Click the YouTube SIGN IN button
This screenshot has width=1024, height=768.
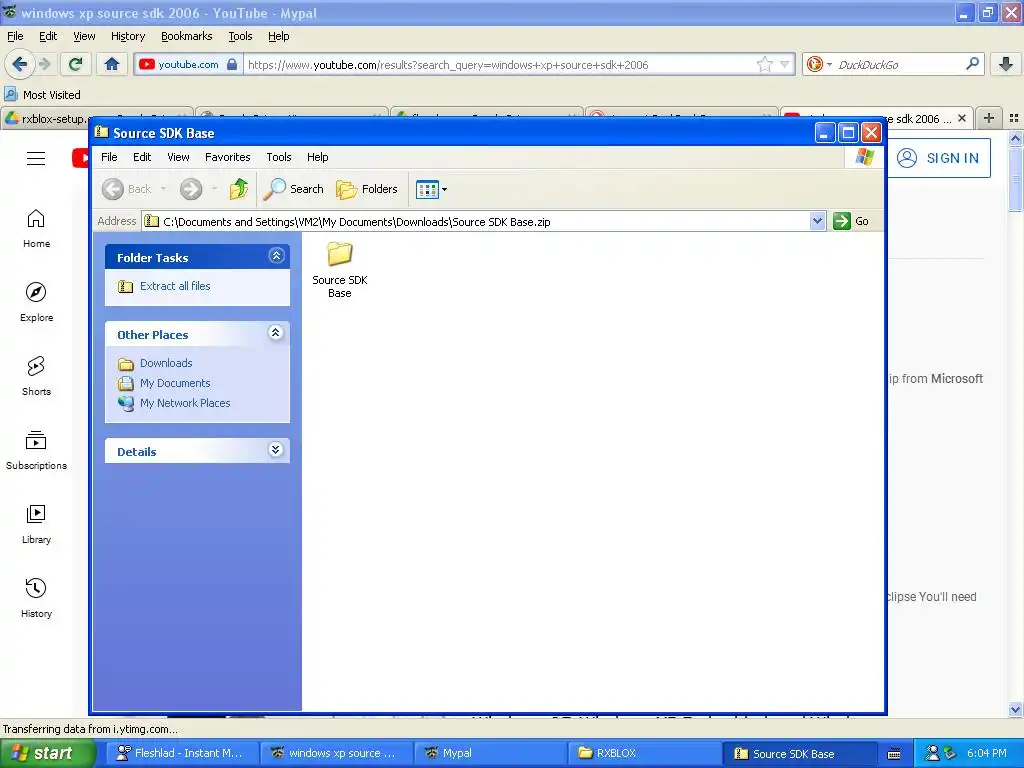click(x=938, y=158)
